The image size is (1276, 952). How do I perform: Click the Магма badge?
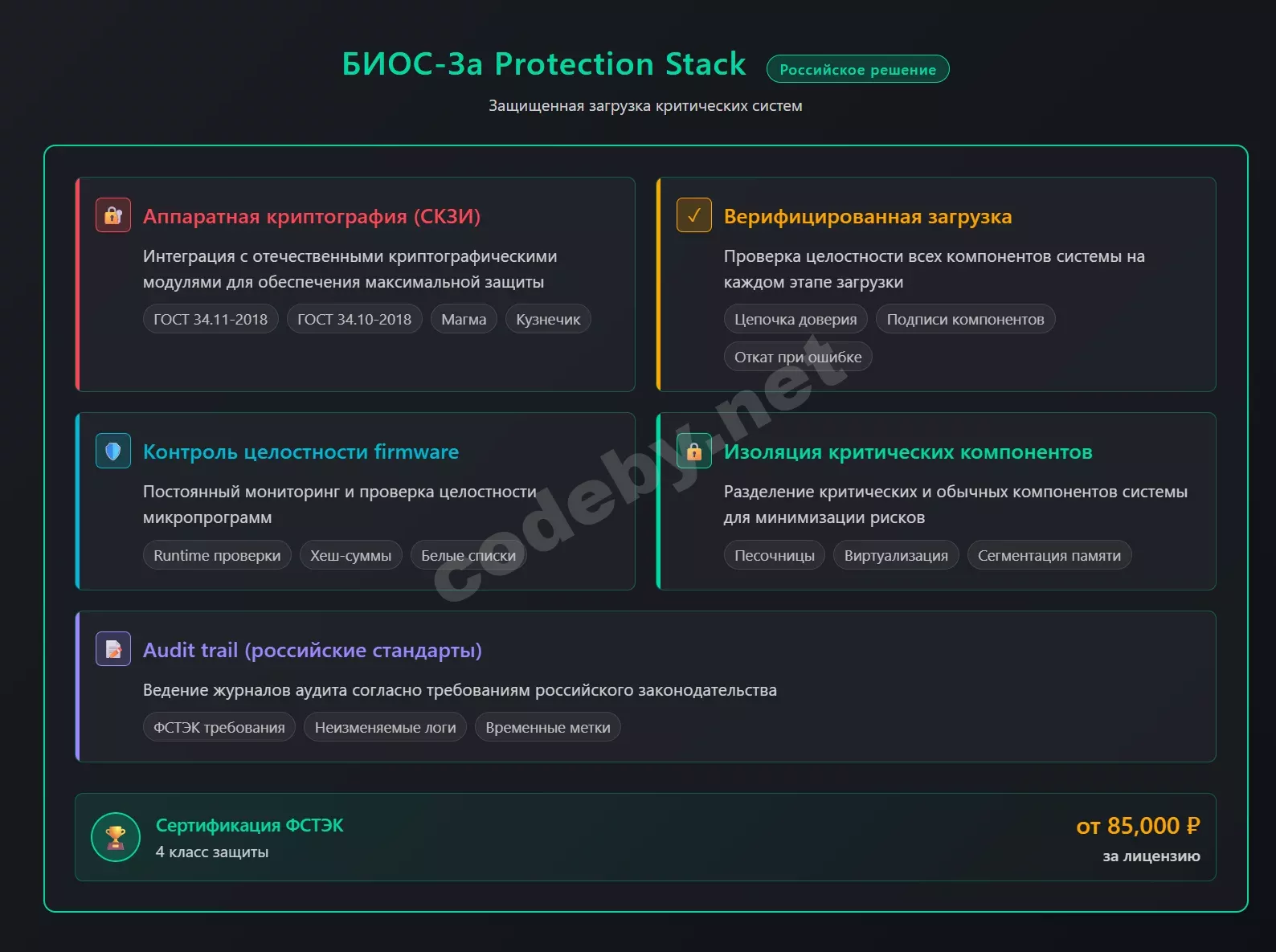(x=463, y=318)
